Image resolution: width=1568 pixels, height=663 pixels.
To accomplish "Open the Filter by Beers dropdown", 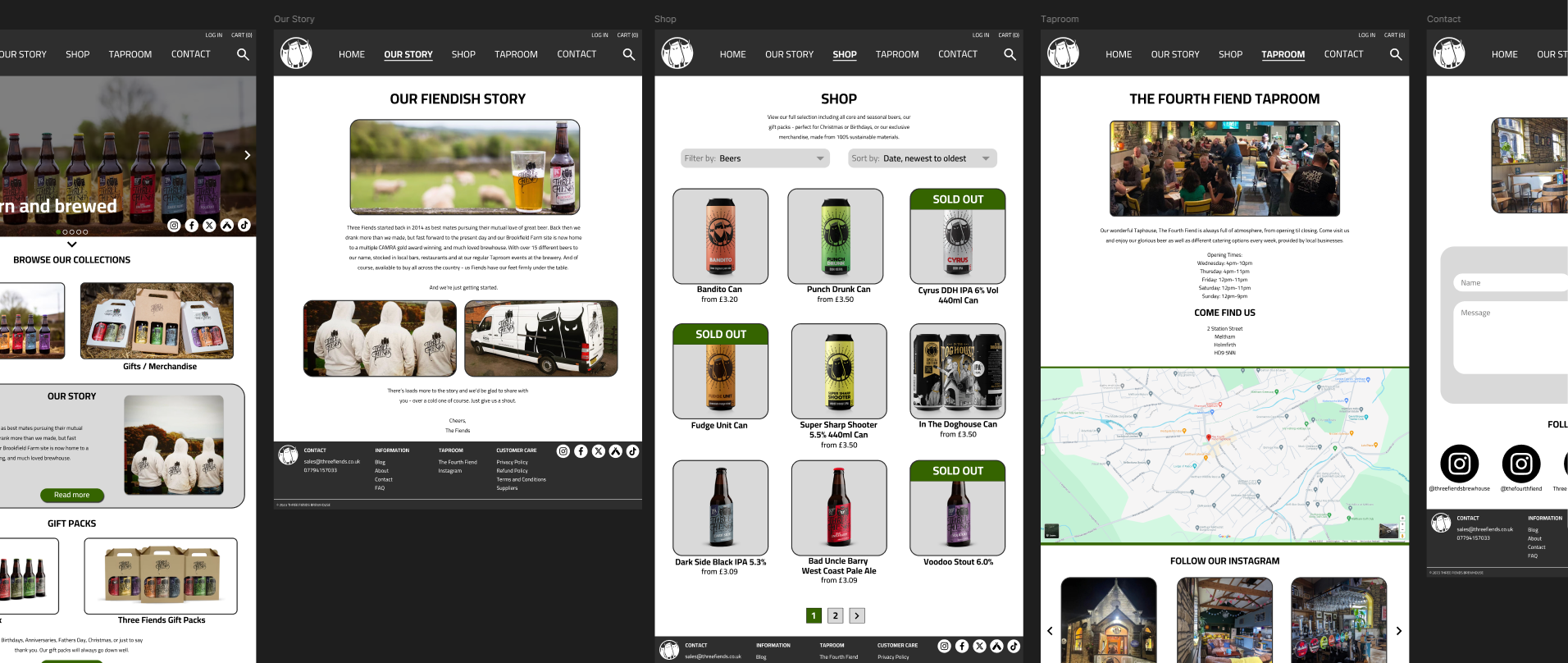I will [754, 158].
